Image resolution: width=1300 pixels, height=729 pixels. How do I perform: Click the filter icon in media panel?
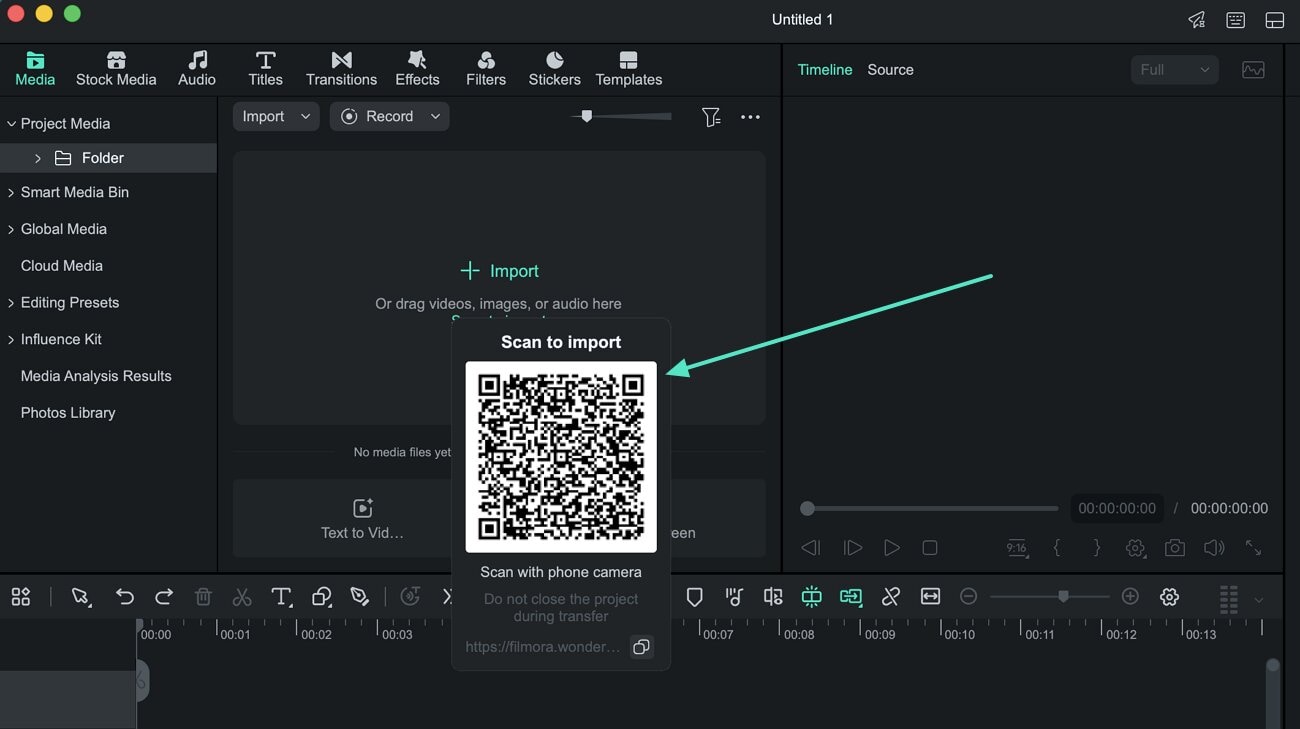[711, 117]
